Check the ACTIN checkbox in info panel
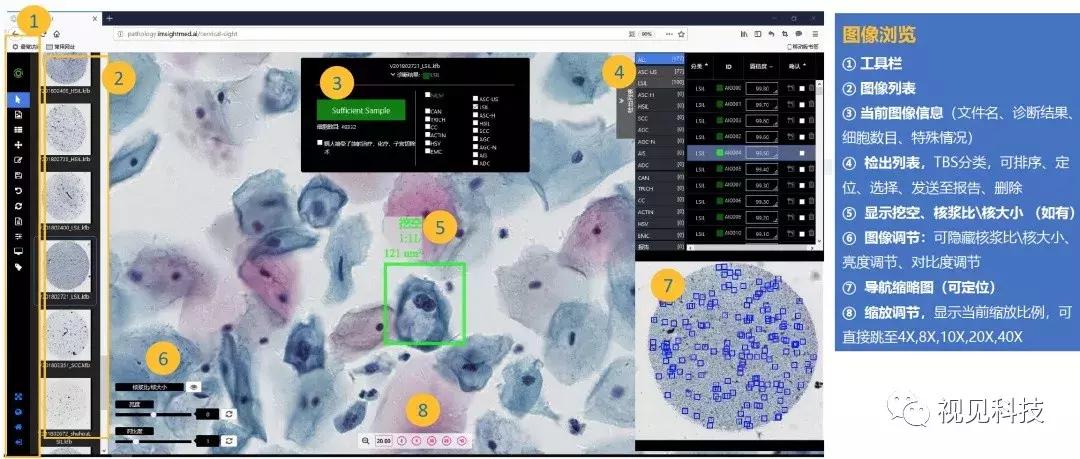The image size is (1080, 459). click(x=428, y=136)
